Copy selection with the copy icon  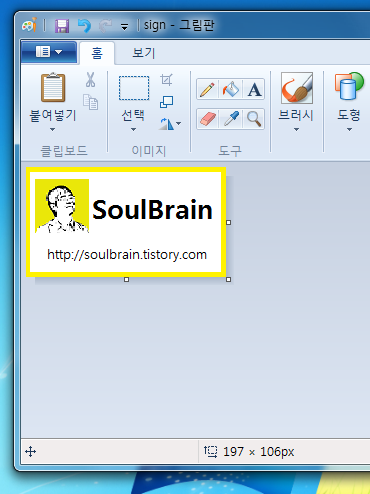click(x=90, y=102)
